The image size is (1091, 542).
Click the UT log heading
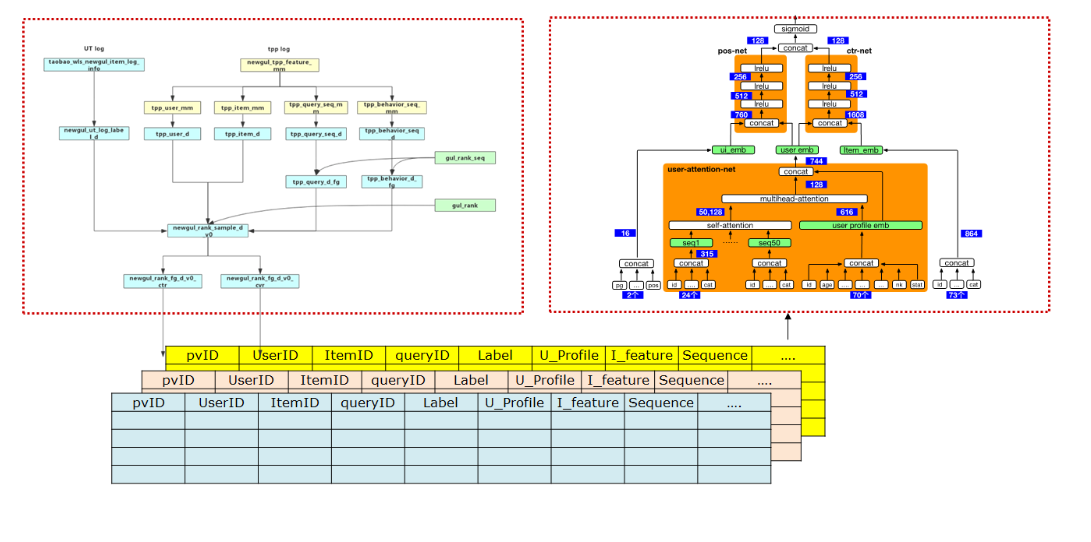click(94, 48)
